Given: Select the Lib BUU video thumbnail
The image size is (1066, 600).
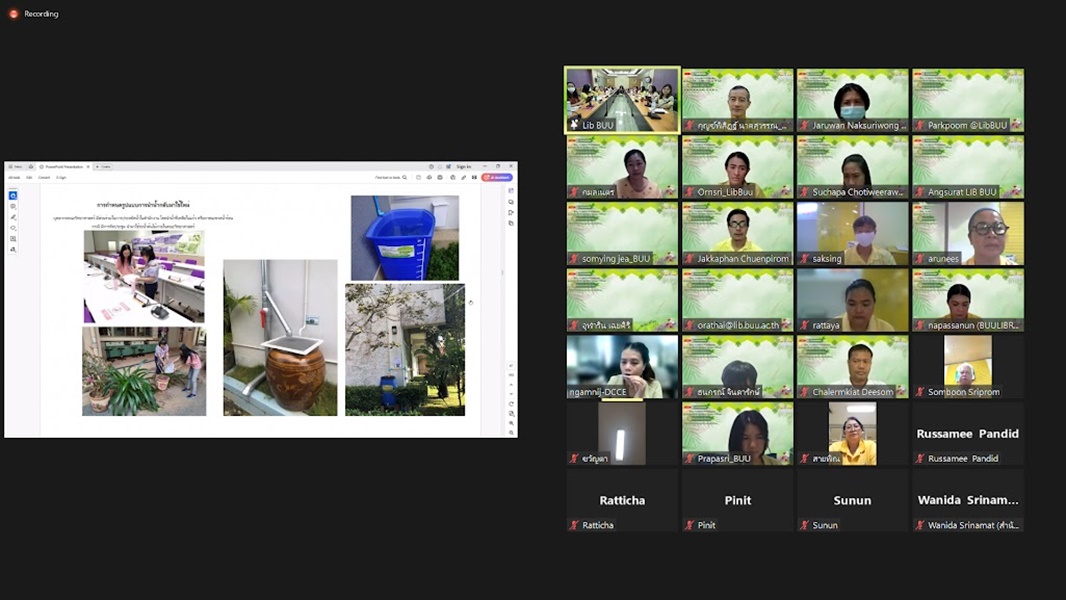Looking at the screenshot, I should (x=622, y=100).
